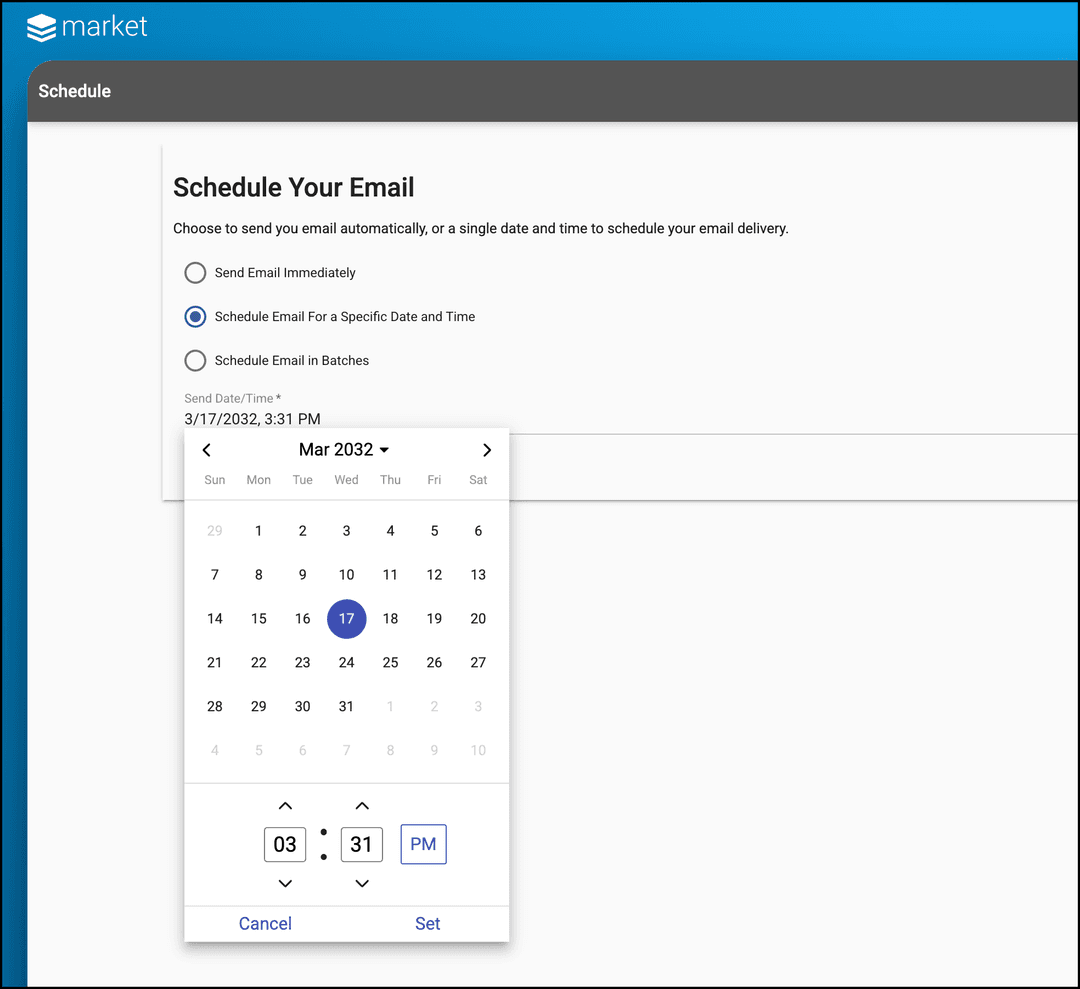Select Send Email Immediately radio option

tap(196, 273)
